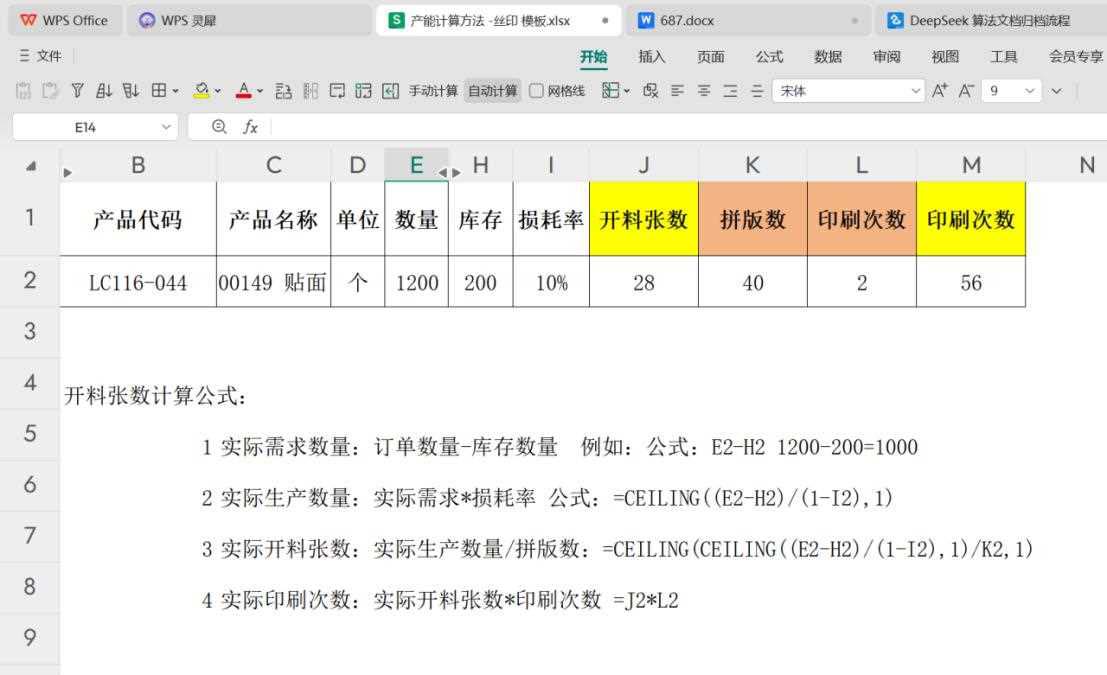Switch to 手动计算 manual calculation
The width and height of the screenshot is (1107, 675).
[x=433, y=90]
